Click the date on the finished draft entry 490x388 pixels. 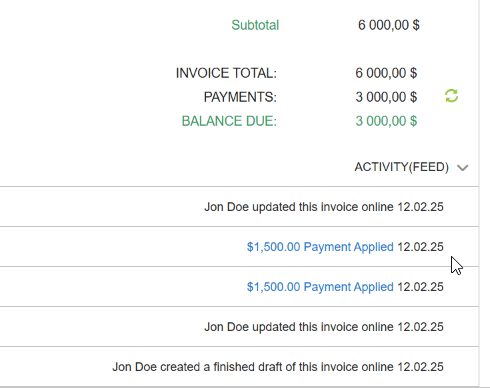[420, 367]
